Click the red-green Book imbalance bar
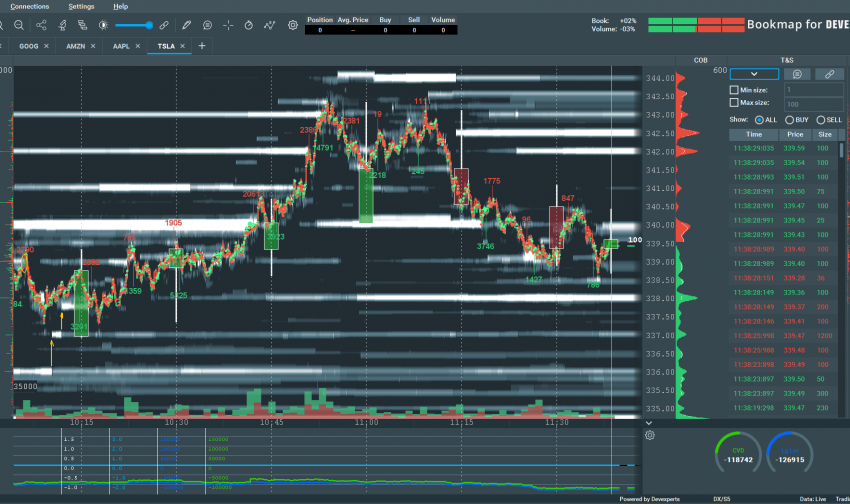The height and width of the screenshot is (504, 850). 696,21
